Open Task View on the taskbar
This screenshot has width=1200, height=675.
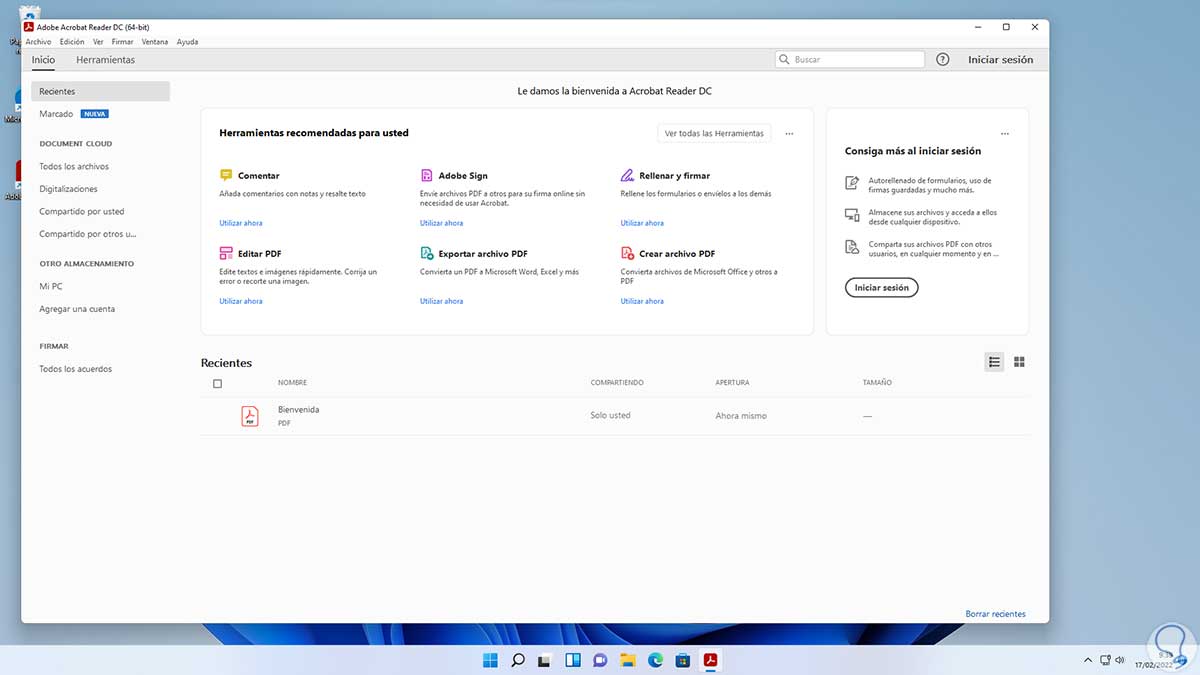(x=545, y=660)
